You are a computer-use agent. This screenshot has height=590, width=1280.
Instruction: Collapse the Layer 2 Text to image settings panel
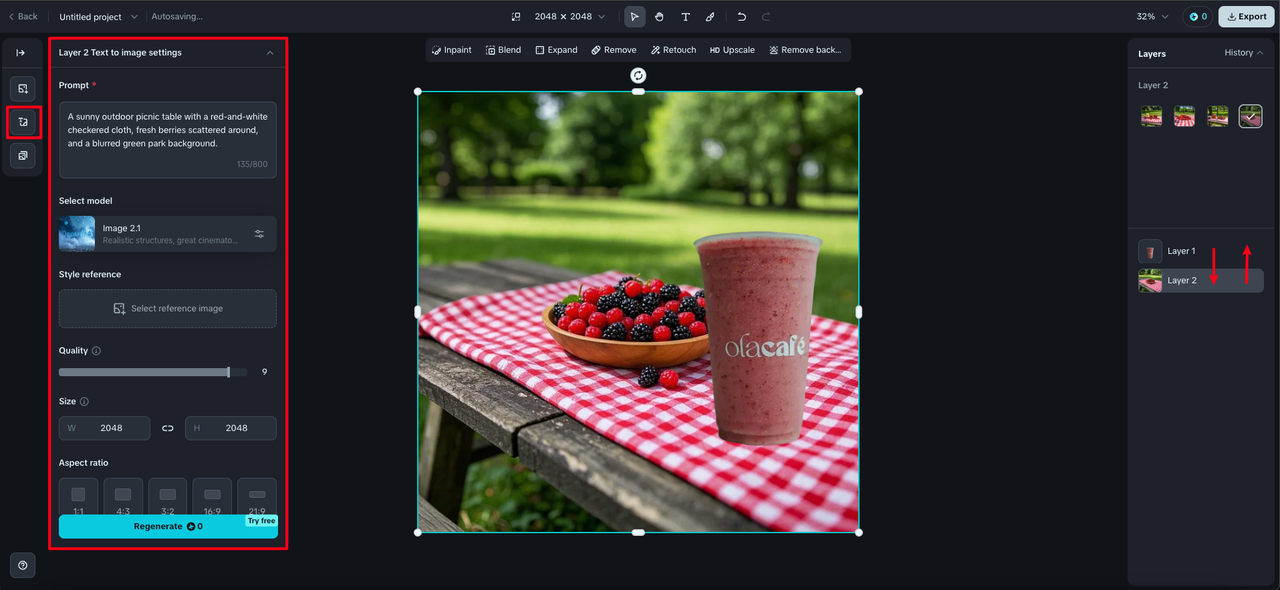(x=269, y=53)
